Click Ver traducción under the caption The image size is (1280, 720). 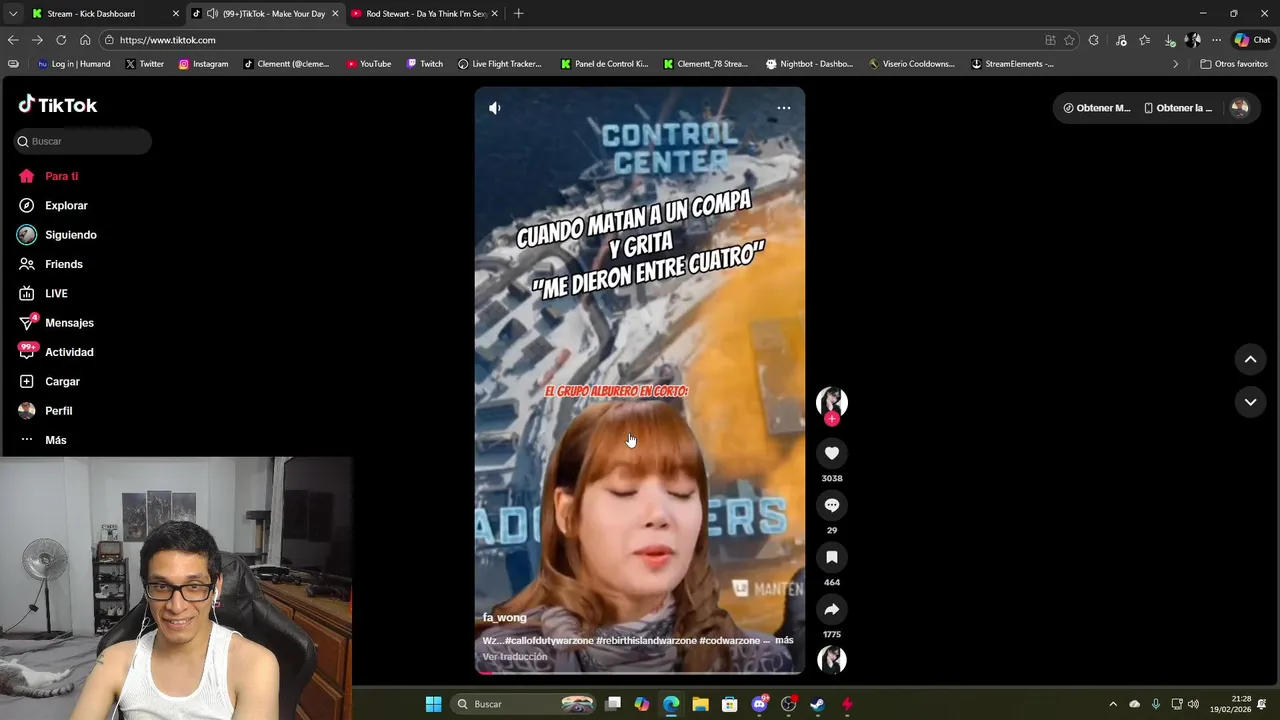[x=515, y=657]
